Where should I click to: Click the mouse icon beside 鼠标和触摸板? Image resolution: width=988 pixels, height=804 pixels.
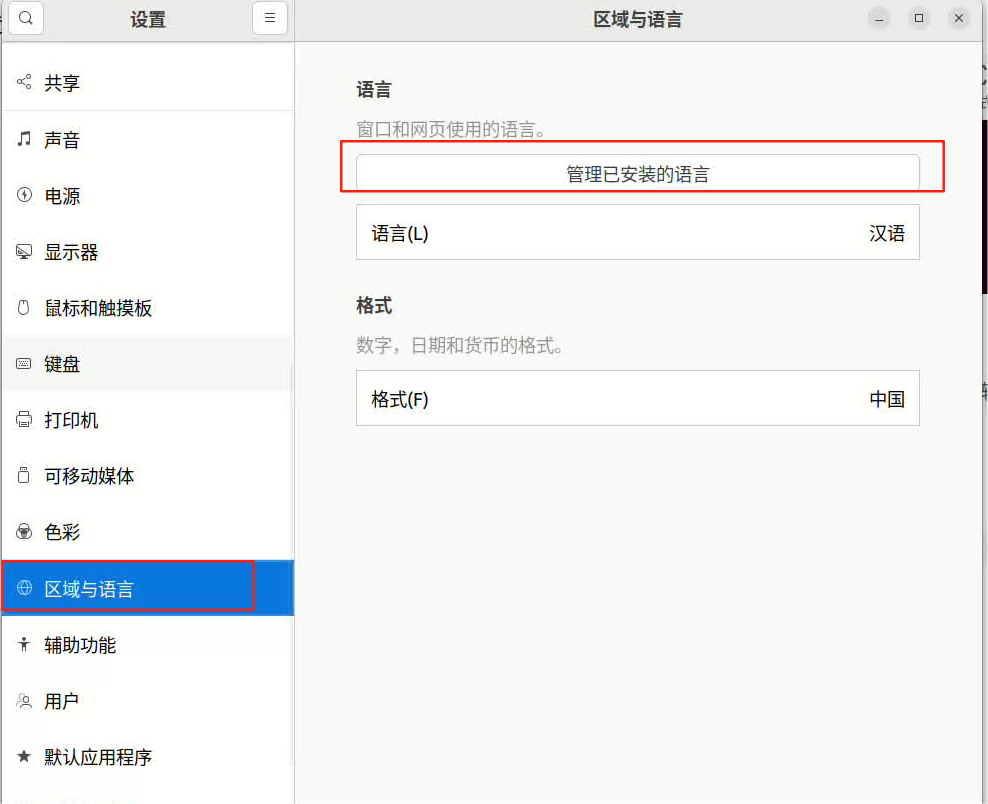point(24,307)
